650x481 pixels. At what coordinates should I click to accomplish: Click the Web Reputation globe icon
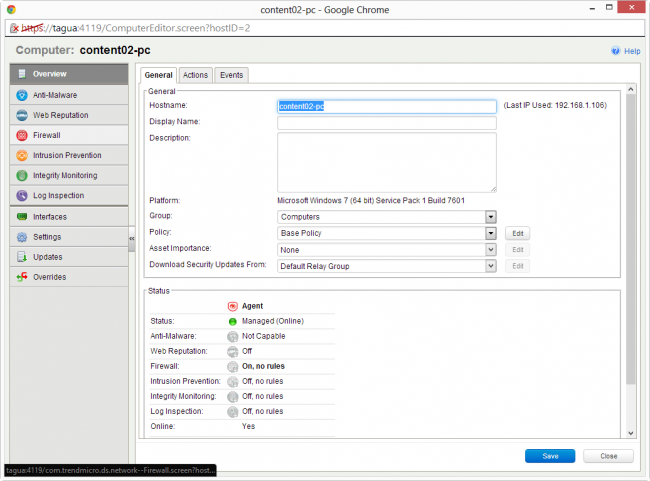click(22, 115)
